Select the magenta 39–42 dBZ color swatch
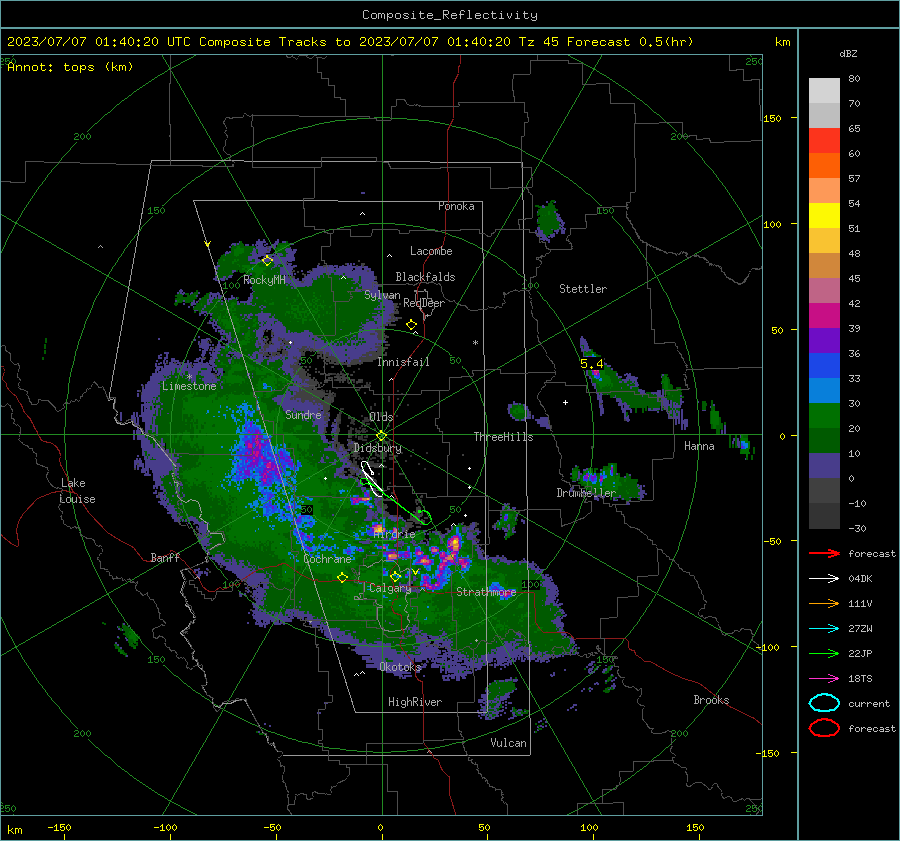 (824, 316)
